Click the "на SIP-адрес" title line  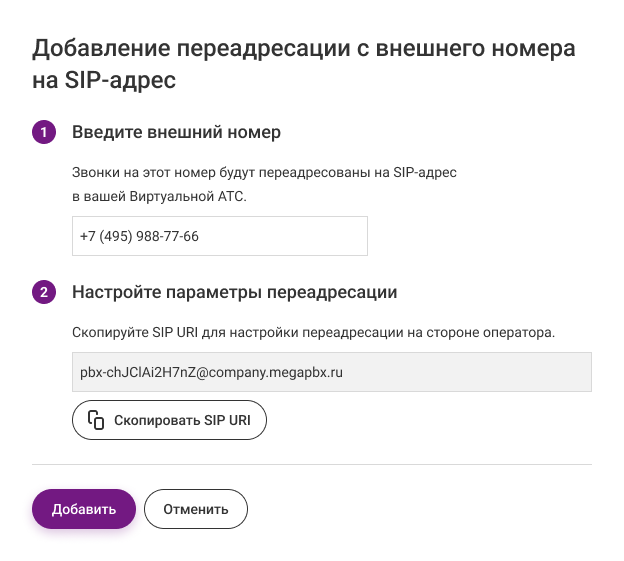[x=105, y=81]
